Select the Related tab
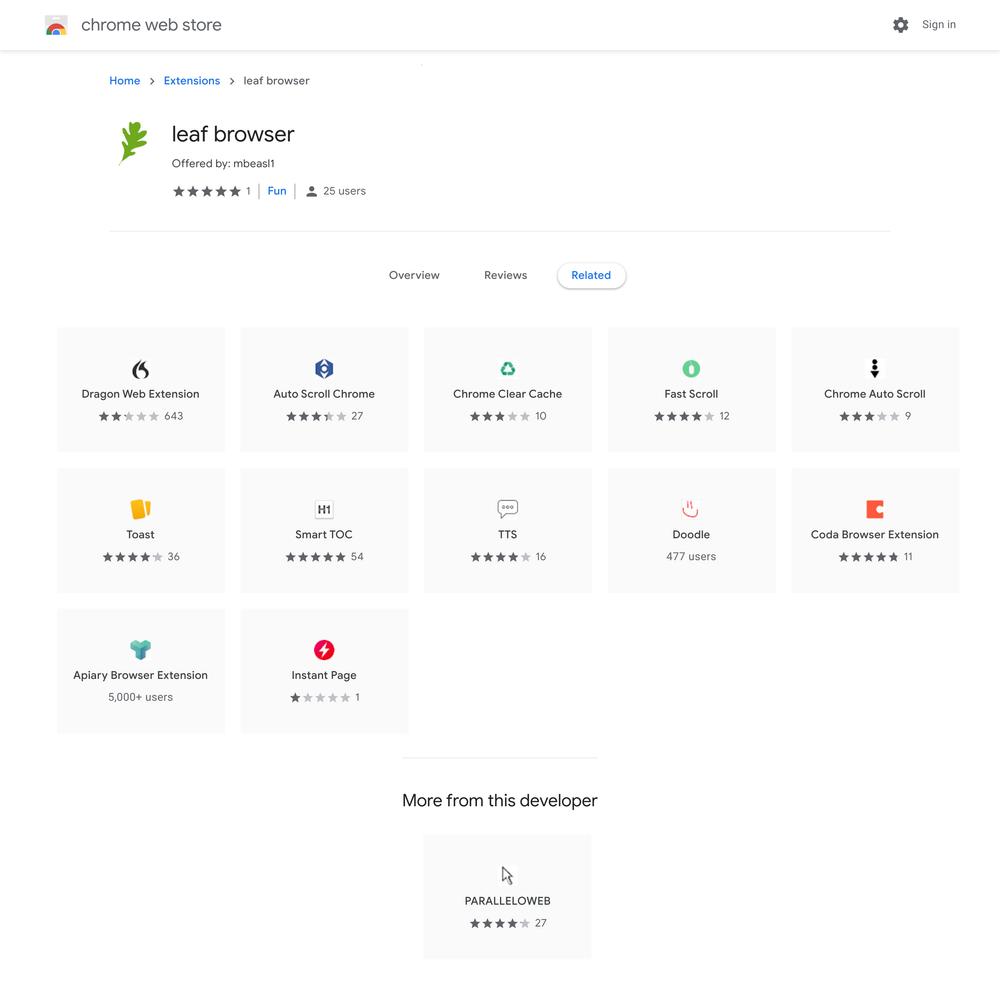The width and height of the screenshot is (1000, 1000). [x=591, y=275]
